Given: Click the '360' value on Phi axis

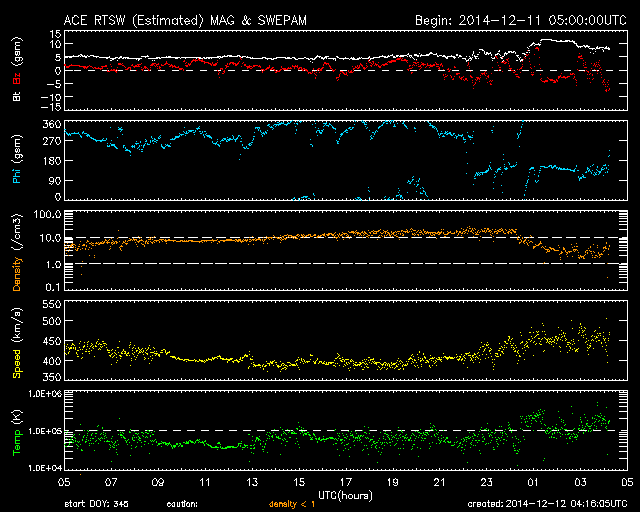Looking at the screenshot, I should pyautogui.click(x=52, y=125).
